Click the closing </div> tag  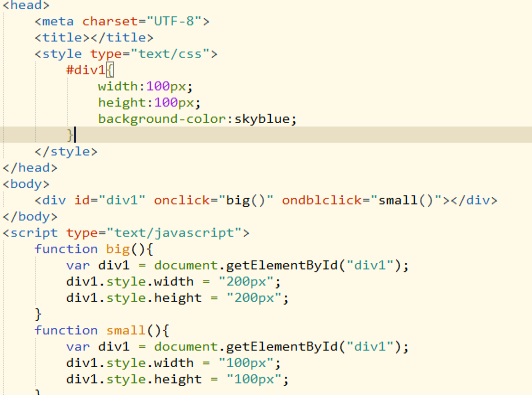(x=474, y=201)
